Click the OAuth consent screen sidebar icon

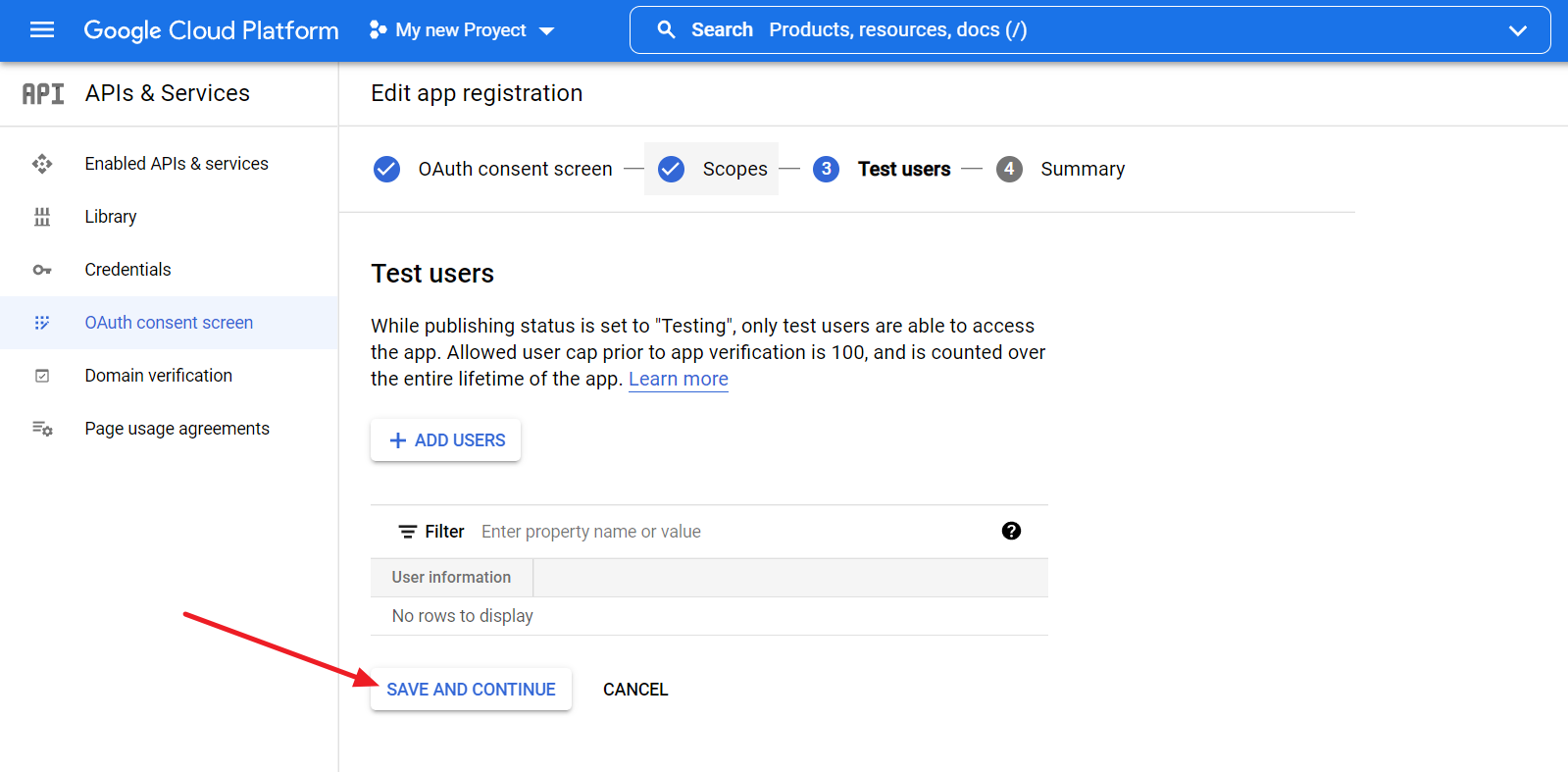(x=42, y=323)
